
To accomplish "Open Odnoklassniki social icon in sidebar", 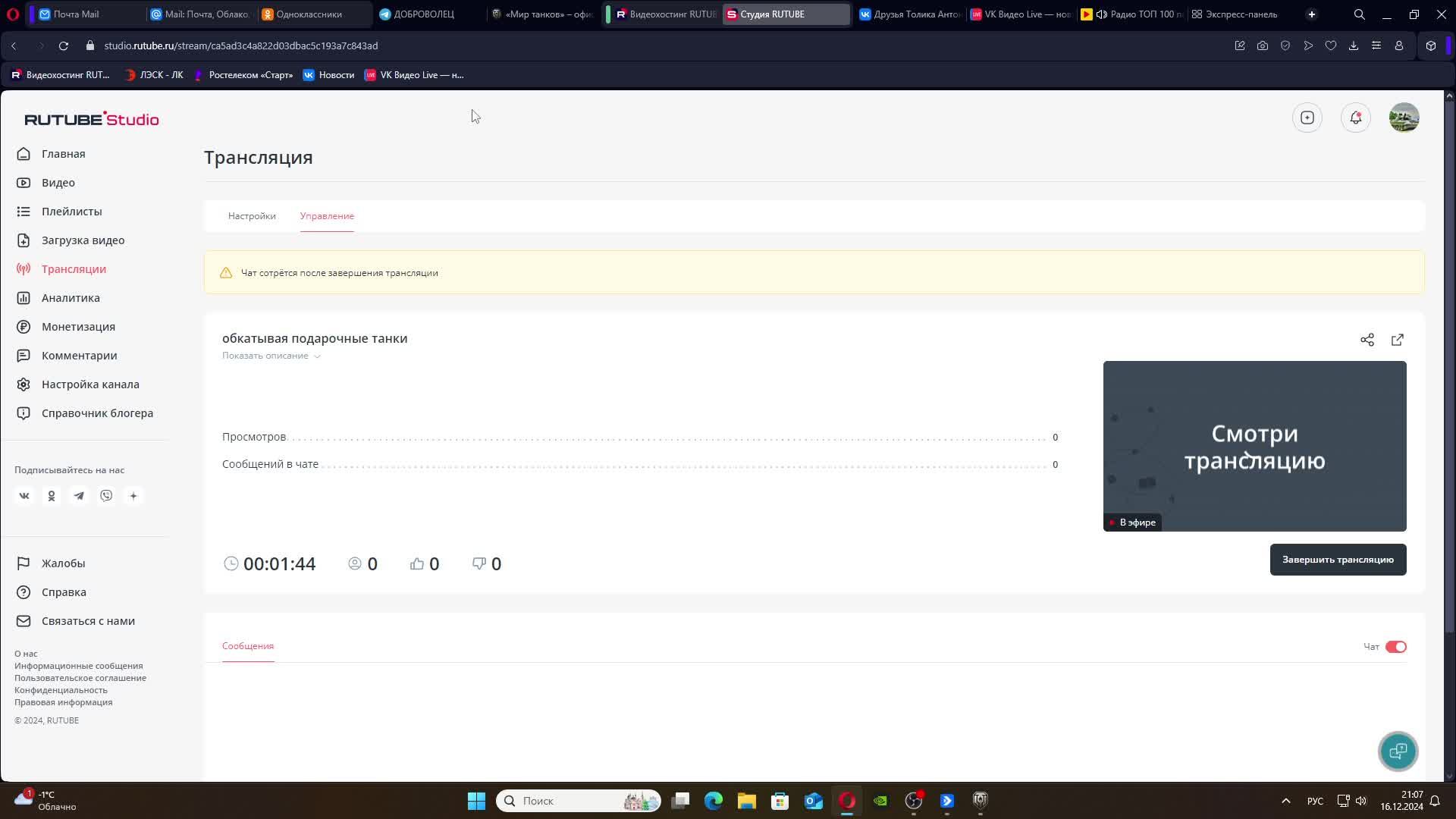I will tap(52, 496).
